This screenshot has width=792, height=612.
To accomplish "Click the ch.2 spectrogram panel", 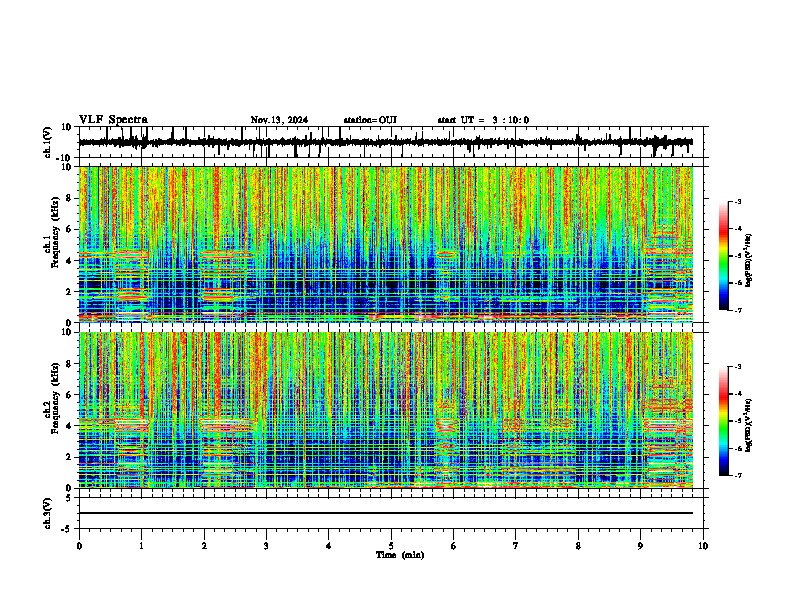I will pyautogui.click(x=386, y=410).
